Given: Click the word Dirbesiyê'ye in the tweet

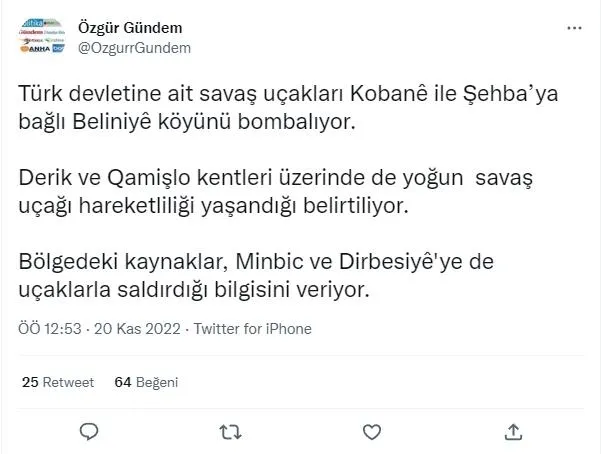Looking at the screenshot, I should click(x=392, y=263).
